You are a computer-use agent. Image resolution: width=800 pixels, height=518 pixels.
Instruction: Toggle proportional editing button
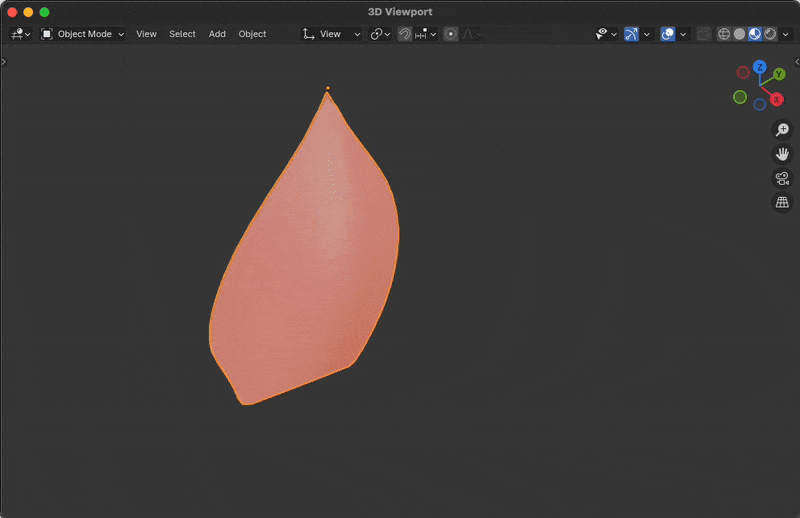point(451,34)
